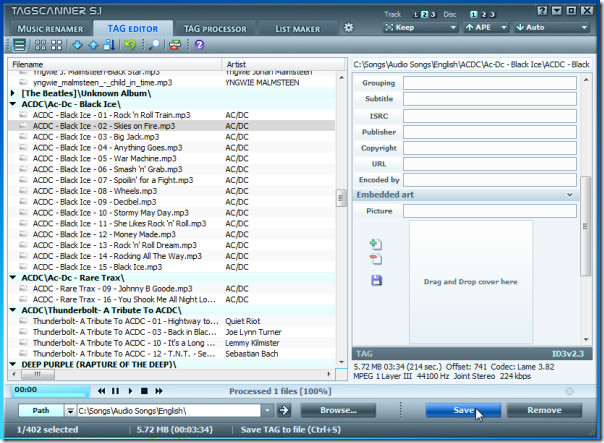Move selection down with blue down arrow
Viewport: 604px width, 443px height.
pyautogui.click(x=77, y=45)
